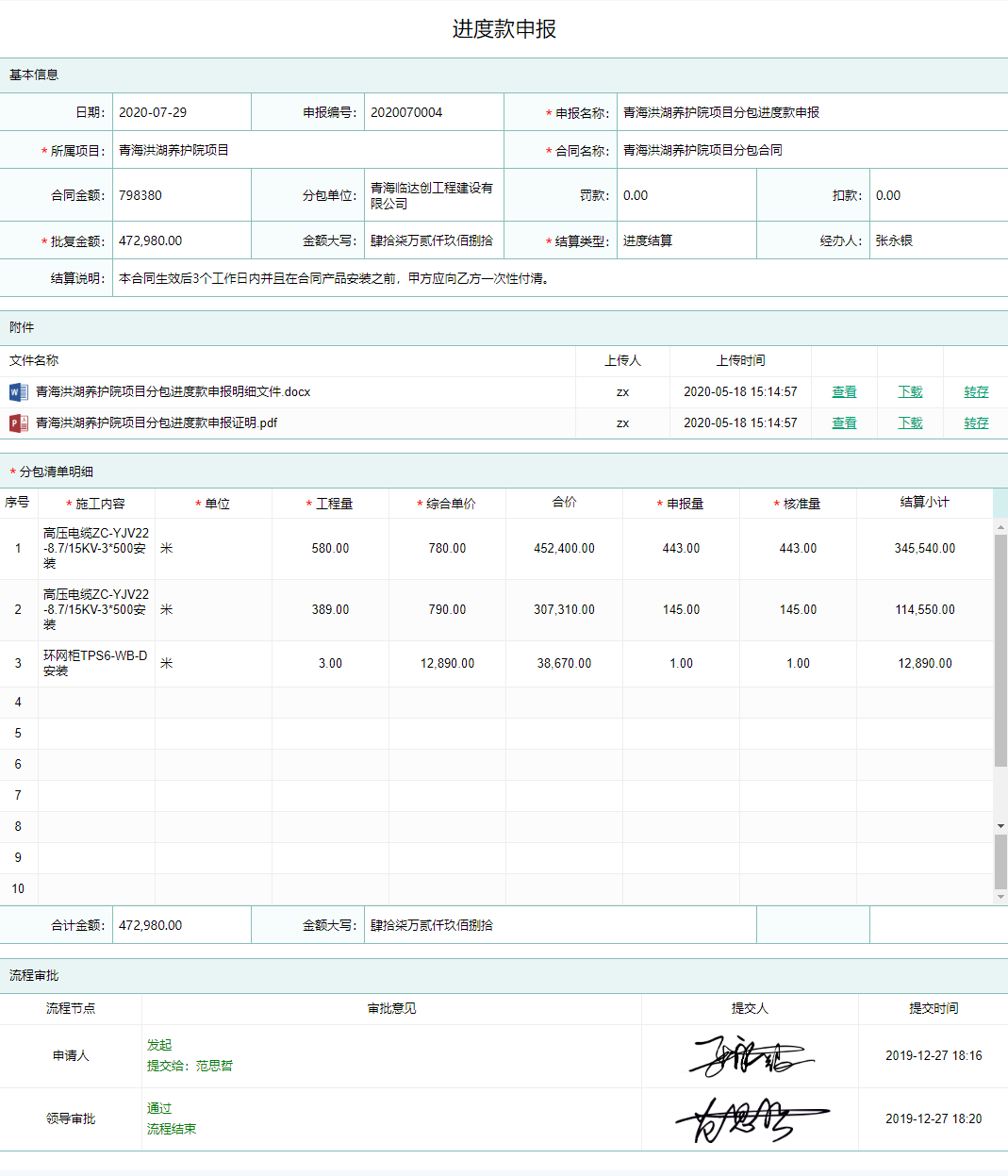Download the pdf attachment via 下载

tap(910, 423)
